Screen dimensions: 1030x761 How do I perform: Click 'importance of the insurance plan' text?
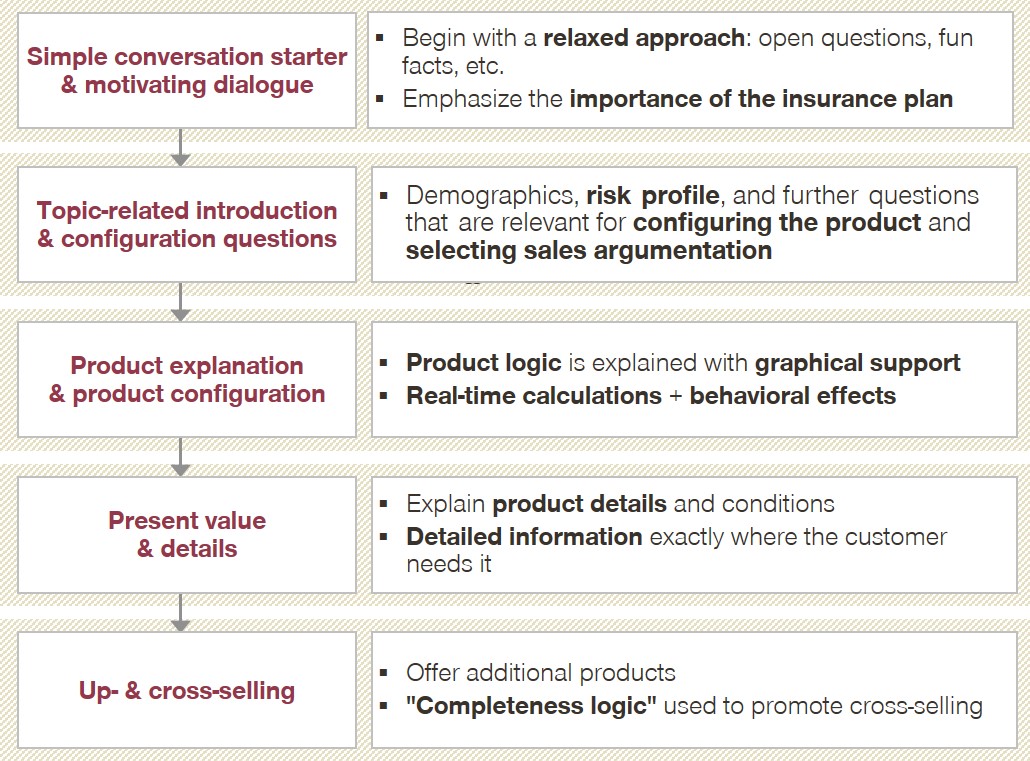pos(761,99)
